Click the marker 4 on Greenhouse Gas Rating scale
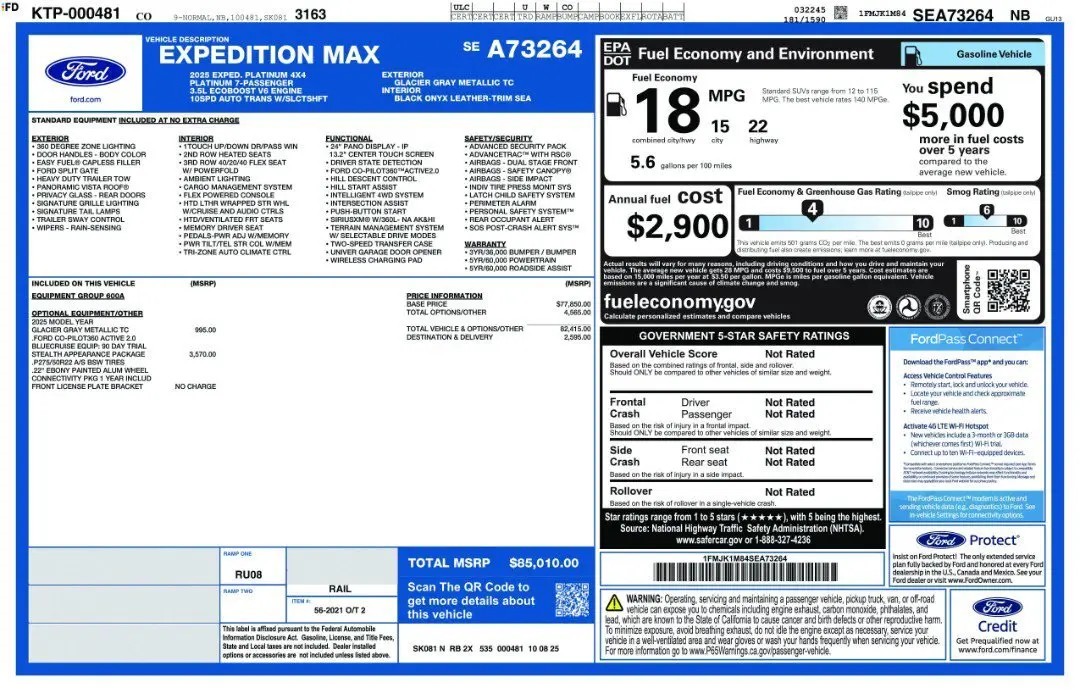The image size is (1080, 699). 813,209
